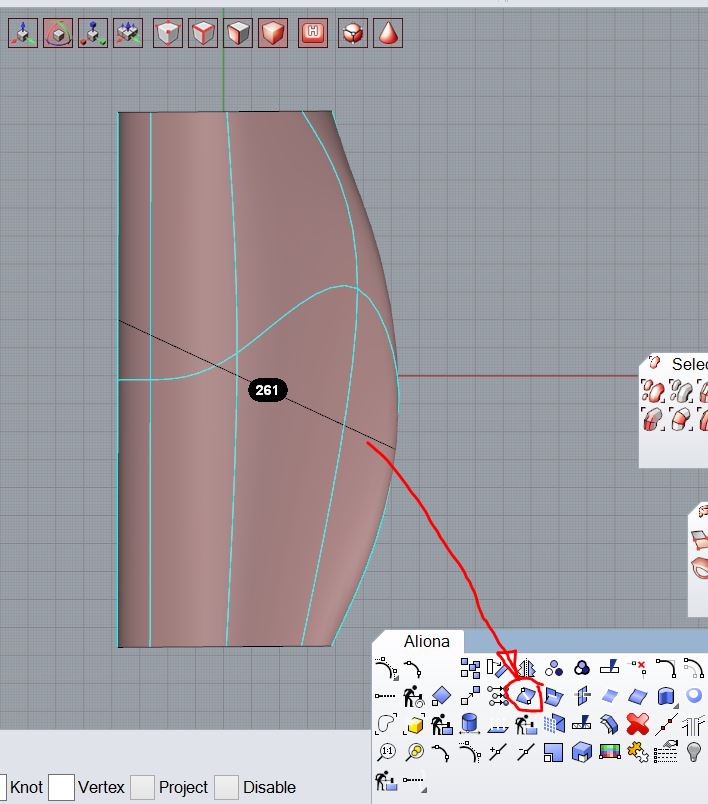Toggle the Vertex osnap checkbox

[62, 787]
